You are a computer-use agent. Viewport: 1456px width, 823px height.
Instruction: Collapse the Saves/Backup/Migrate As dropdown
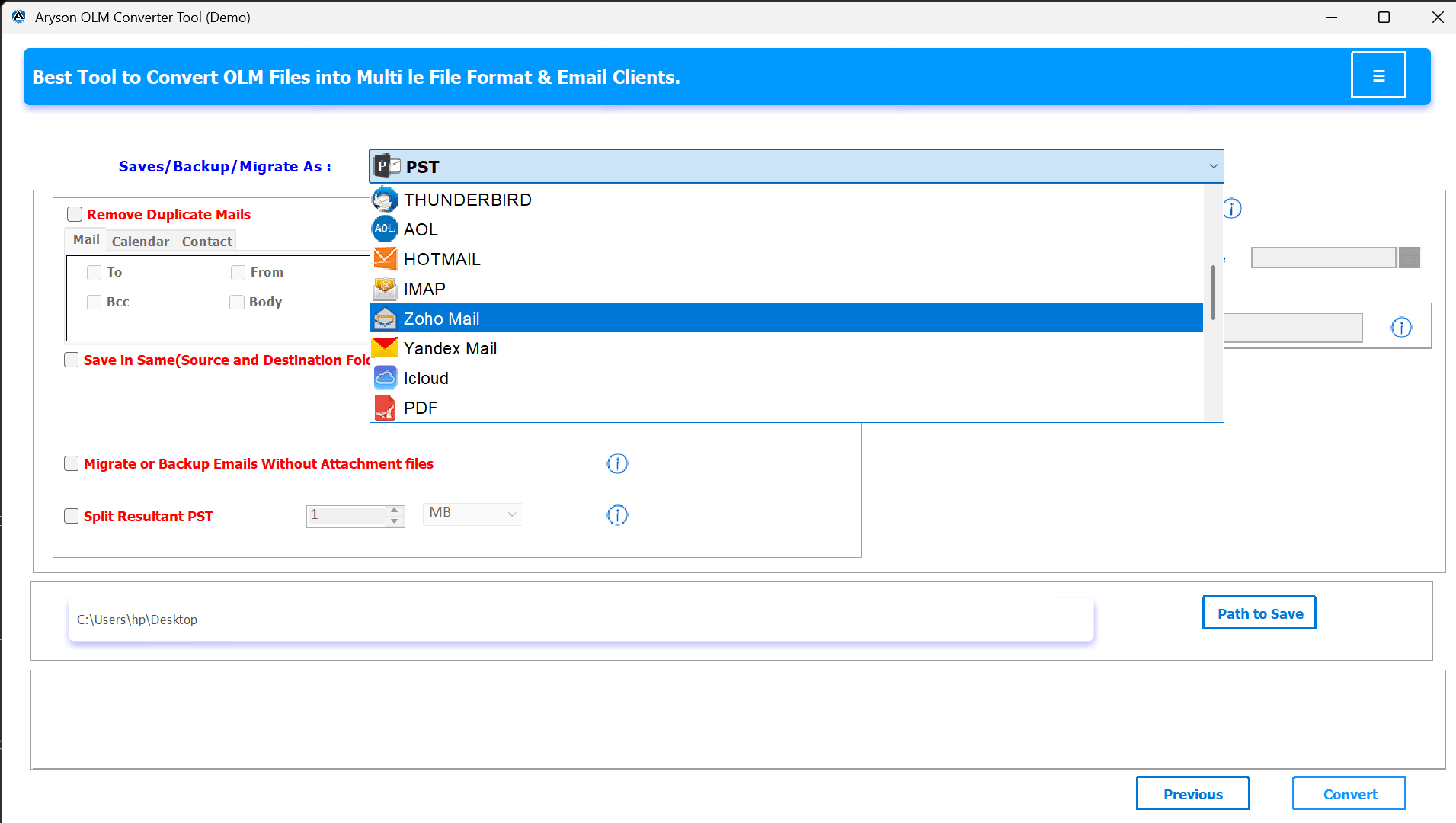(1213, 166)
